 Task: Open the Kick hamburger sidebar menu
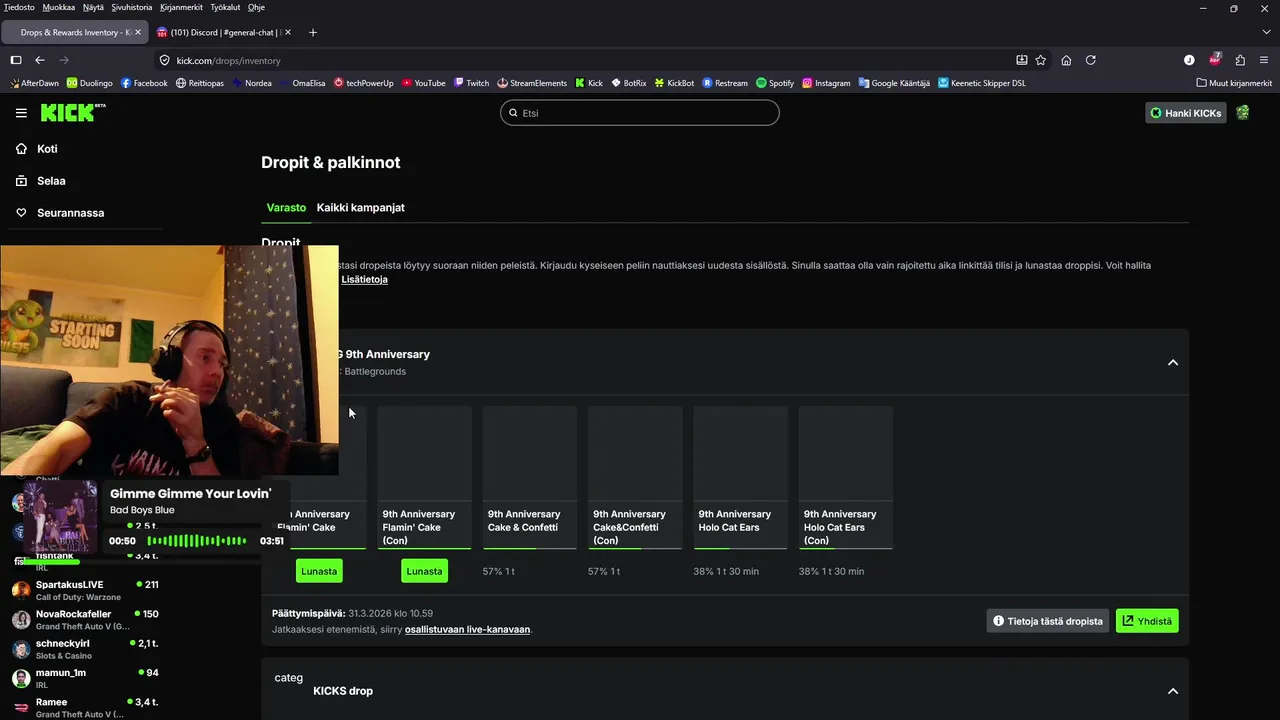(x=21, y=113)
